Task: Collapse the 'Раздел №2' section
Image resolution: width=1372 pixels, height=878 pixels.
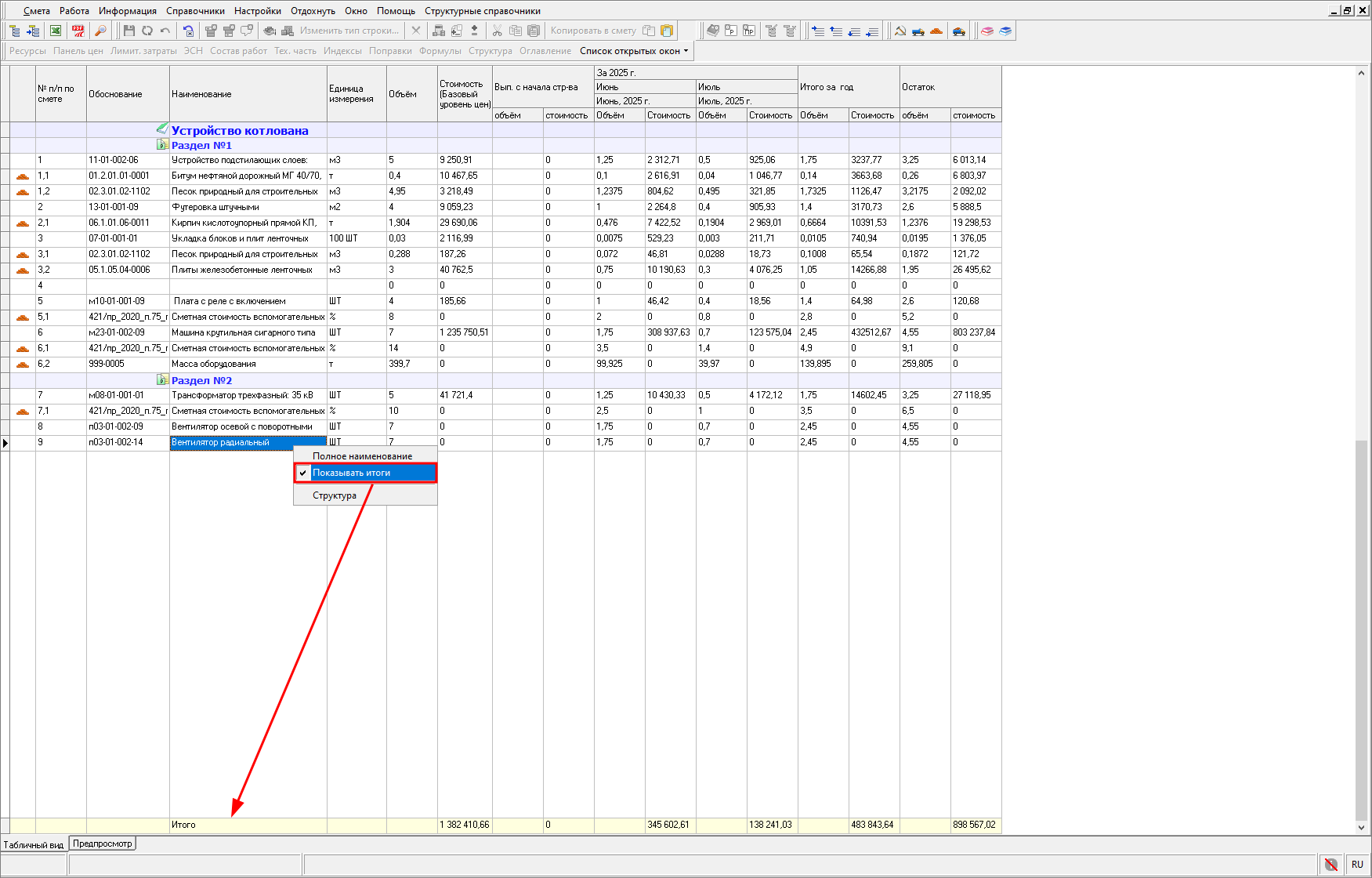Action: (162, 380)
